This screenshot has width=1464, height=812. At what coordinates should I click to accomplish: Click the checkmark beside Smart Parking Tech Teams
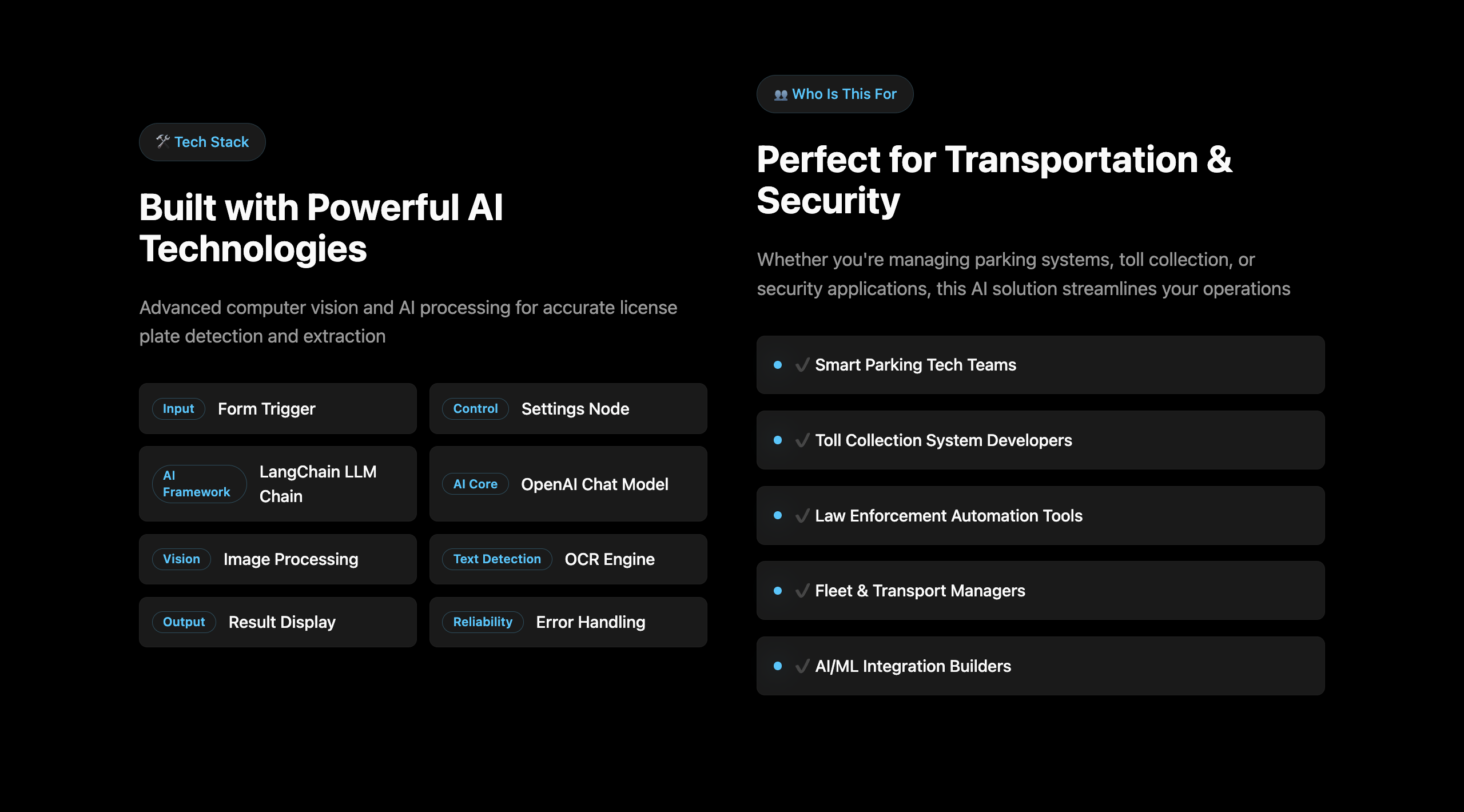click(x=802, y=365)
